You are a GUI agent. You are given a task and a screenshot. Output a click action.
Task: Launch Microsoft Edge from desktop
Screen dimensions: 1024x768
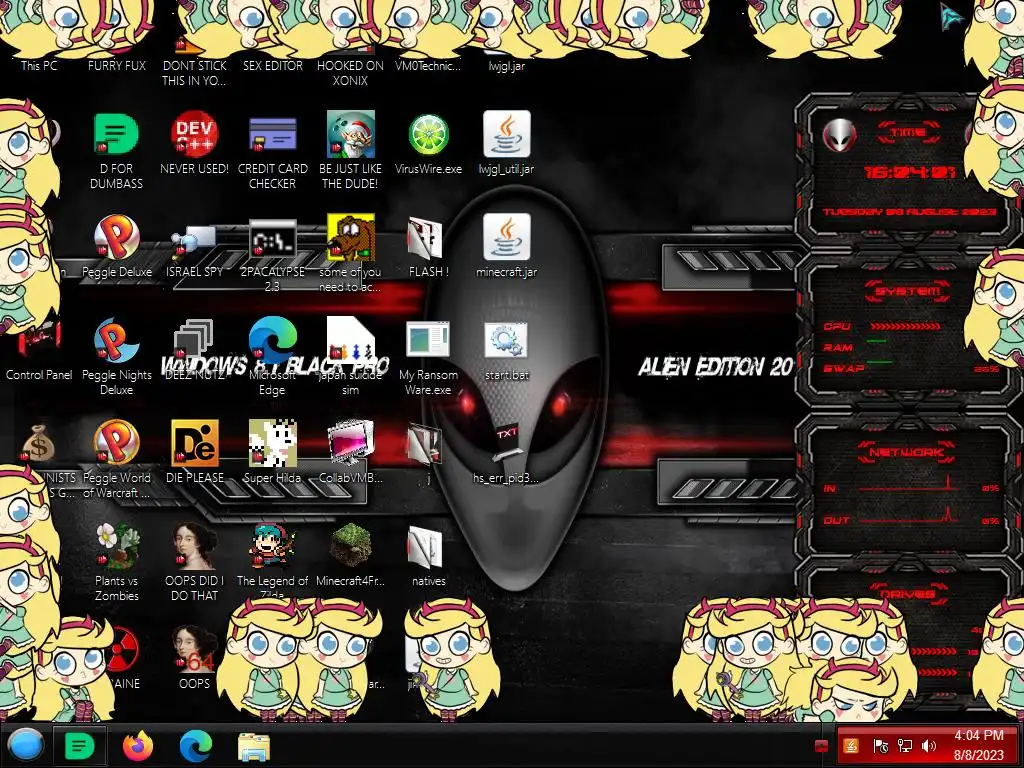click(272, 341)
